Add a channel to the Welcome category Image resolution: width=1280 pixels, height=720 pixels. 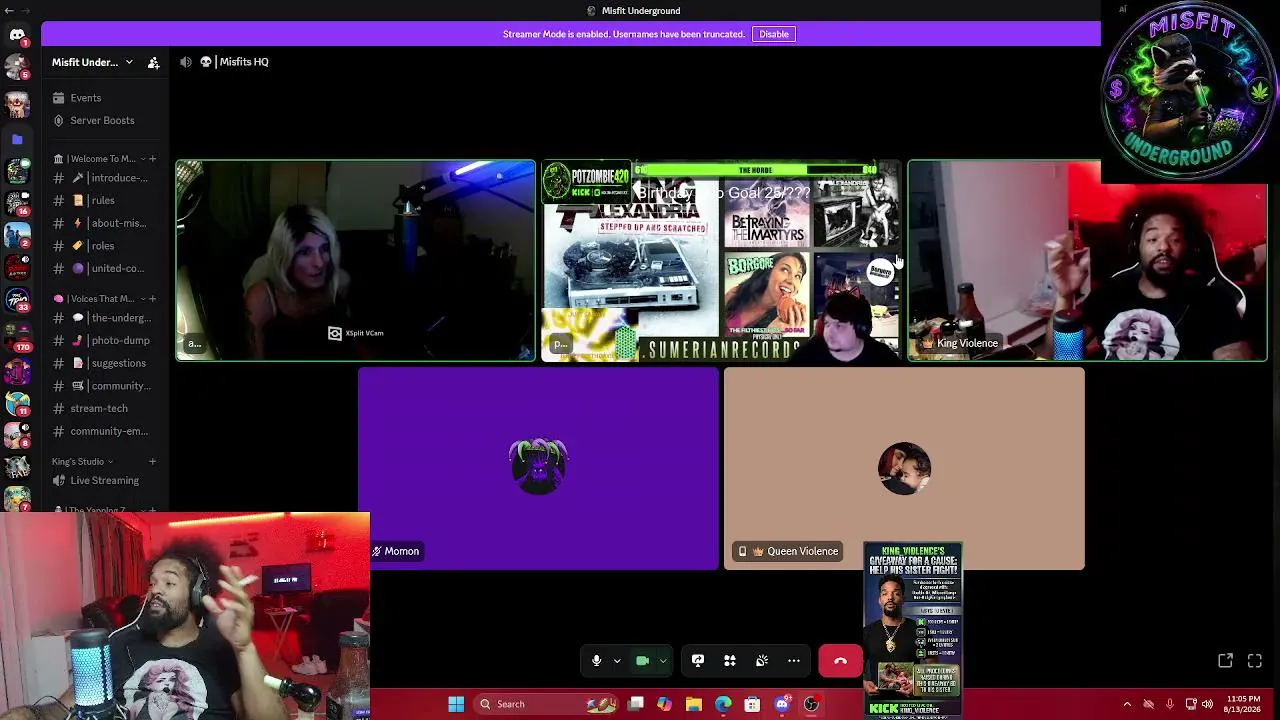(152, 159)
